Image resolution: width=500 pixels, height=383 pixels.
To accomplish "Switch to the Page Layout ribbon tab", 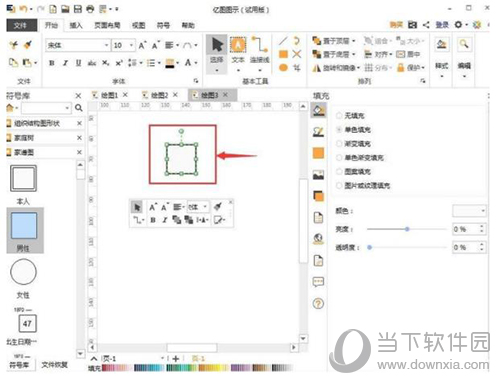I will coord(107,25).
